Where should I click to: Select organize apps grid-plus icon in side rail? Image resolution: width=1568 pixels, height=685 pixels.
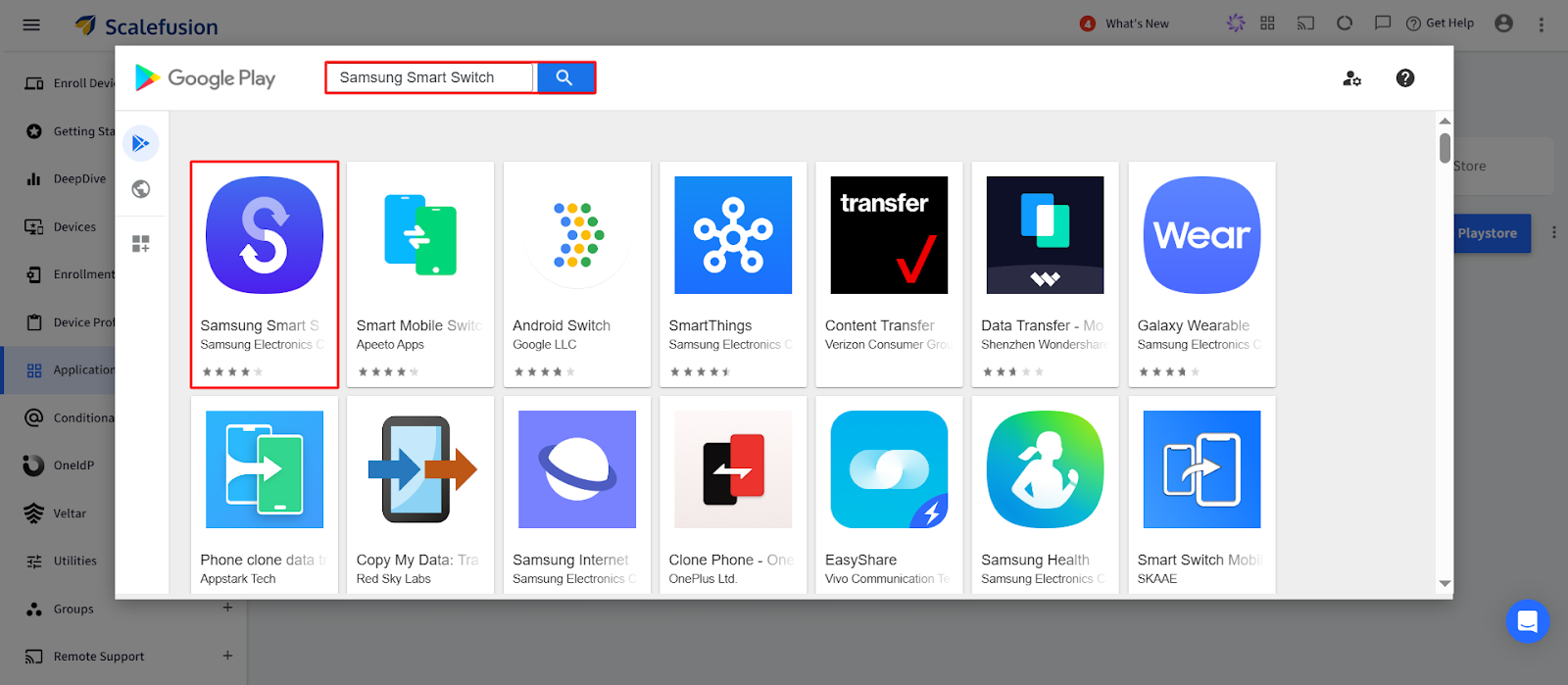(x=141, y=243)
